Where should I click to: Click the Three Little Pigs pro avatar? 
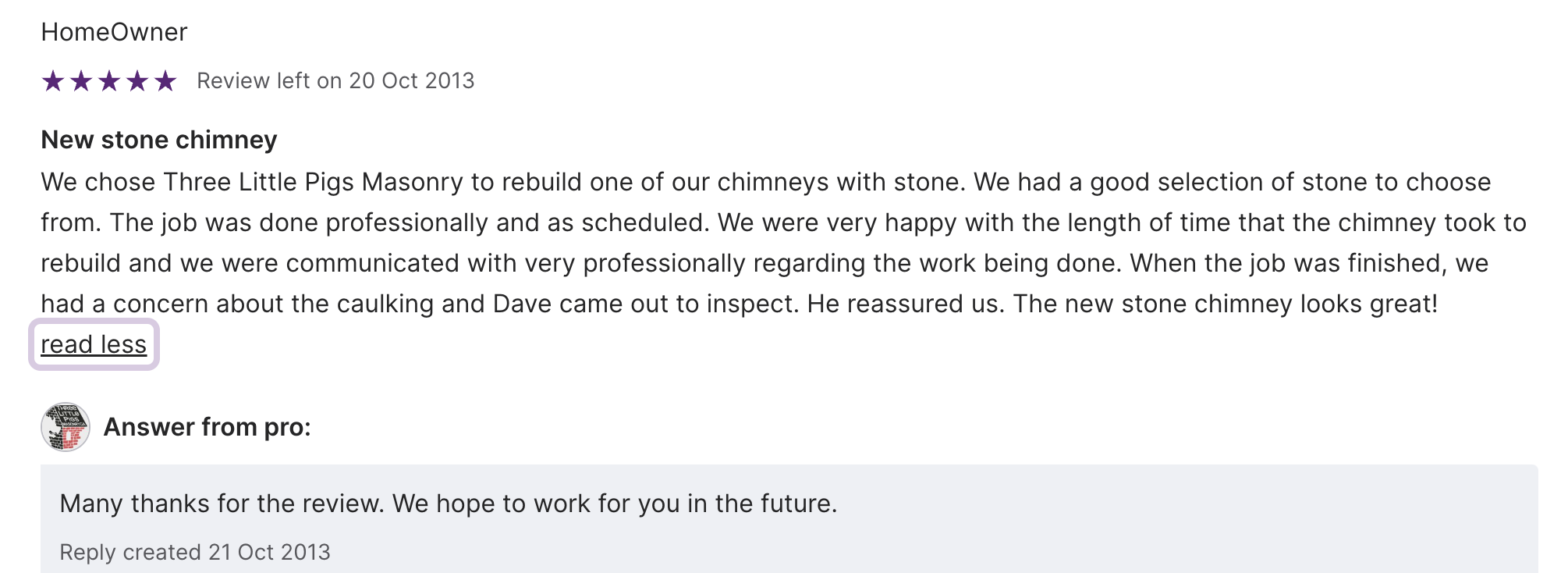click(x=66, y=427)
